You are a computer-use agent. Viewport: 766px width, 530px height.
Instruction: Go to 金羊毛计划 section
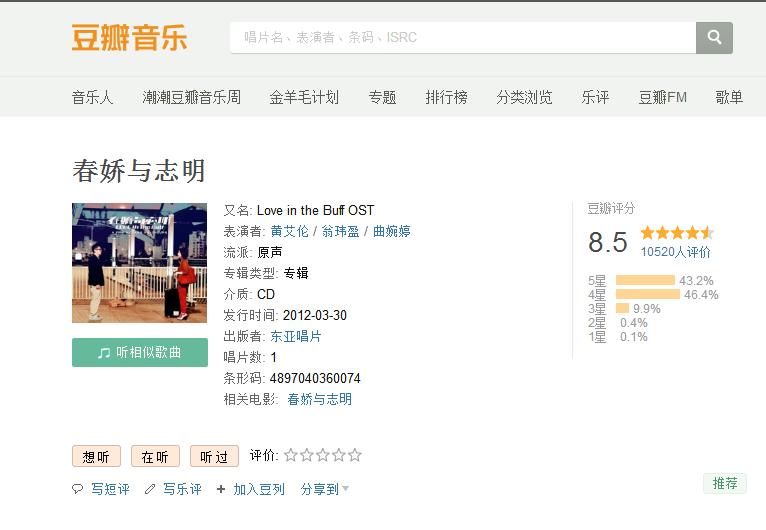click(304, 97)
